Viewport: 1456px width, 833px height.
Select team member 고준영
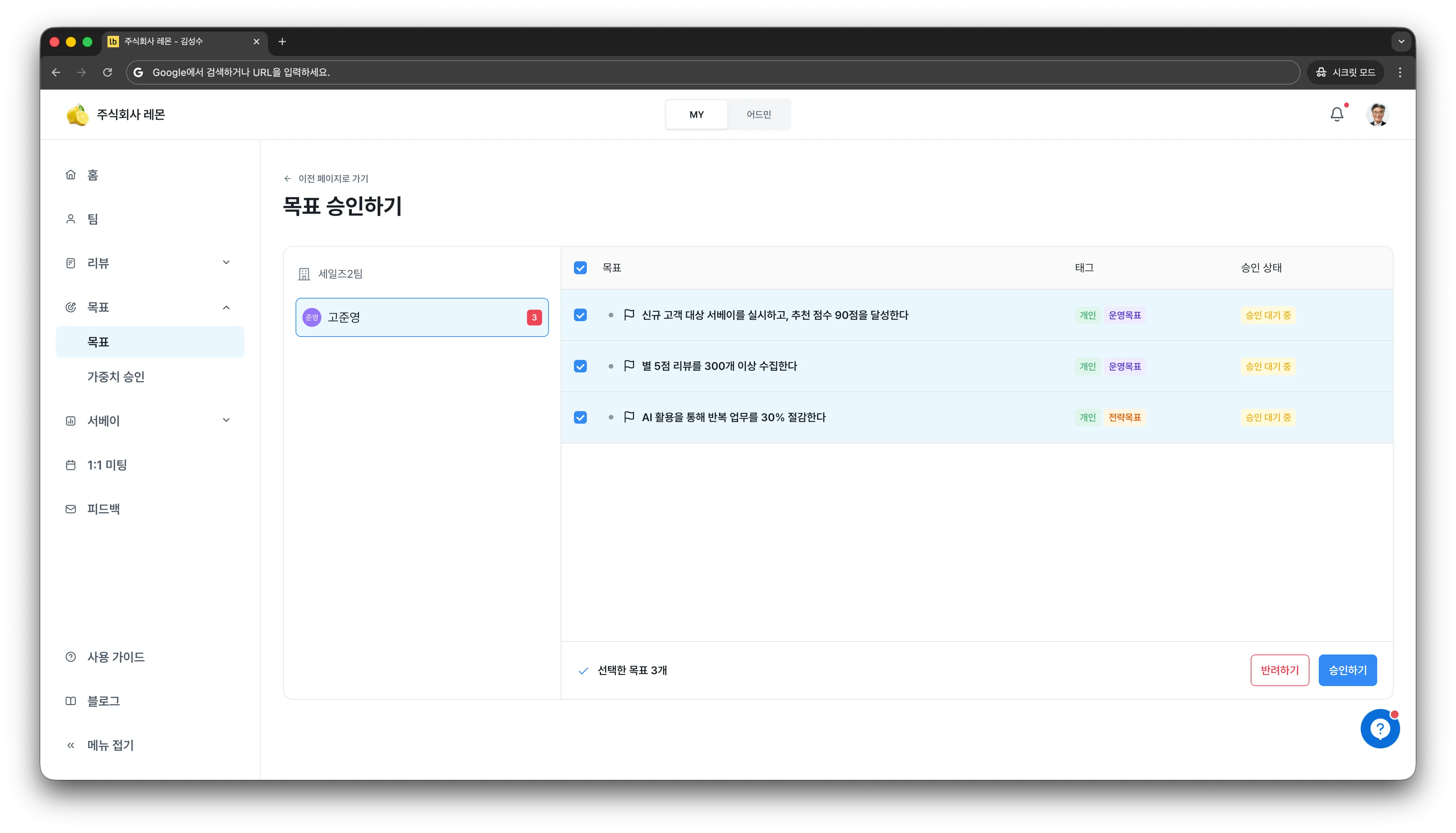click(x=422, y=317)
